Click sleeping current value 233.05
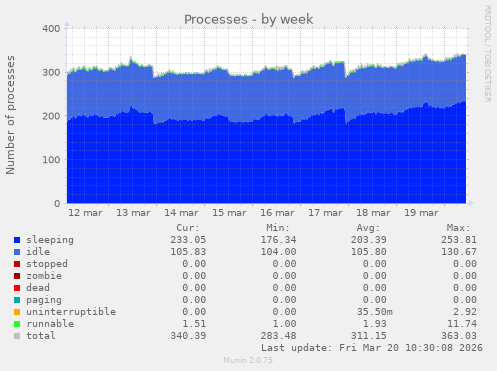This screenshot has width=497, height=371. (x=188, y=240)
